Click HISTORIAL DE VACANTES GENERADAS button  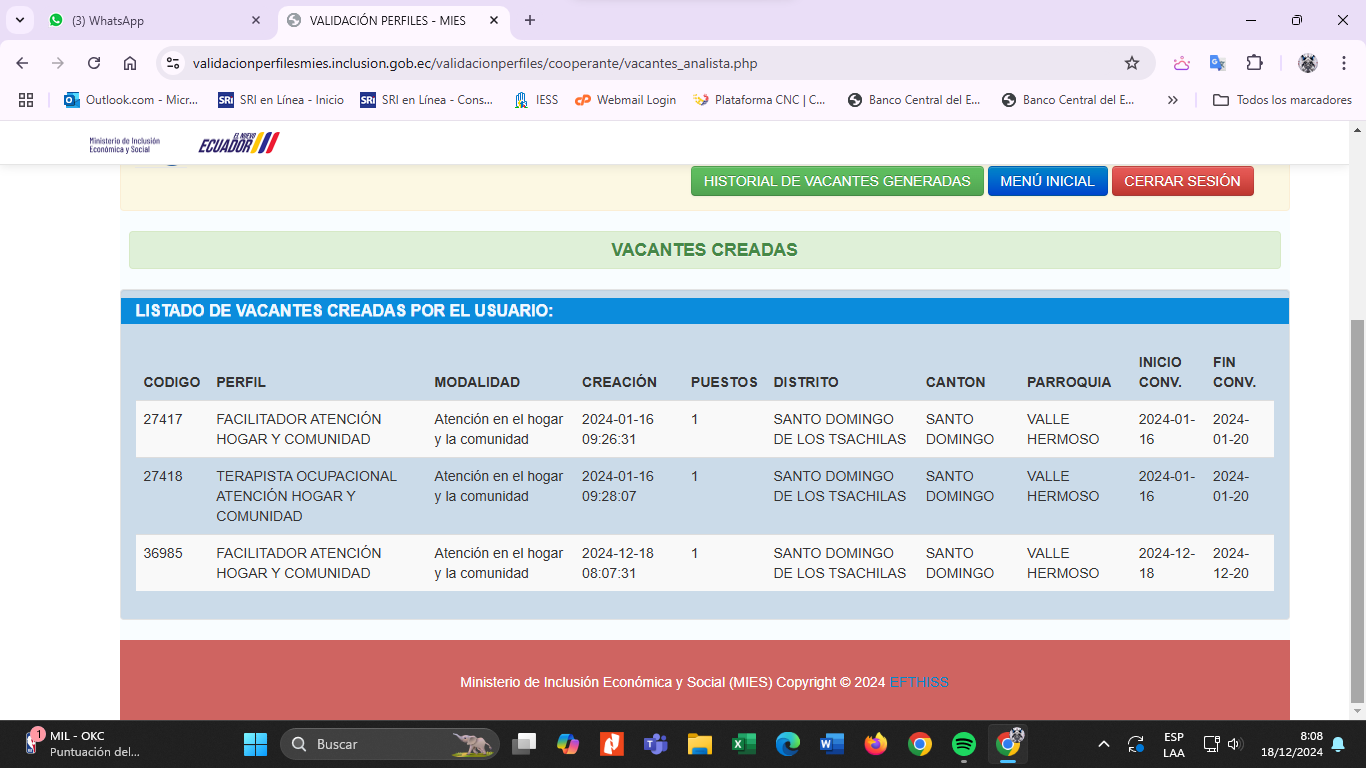[837, 181]
